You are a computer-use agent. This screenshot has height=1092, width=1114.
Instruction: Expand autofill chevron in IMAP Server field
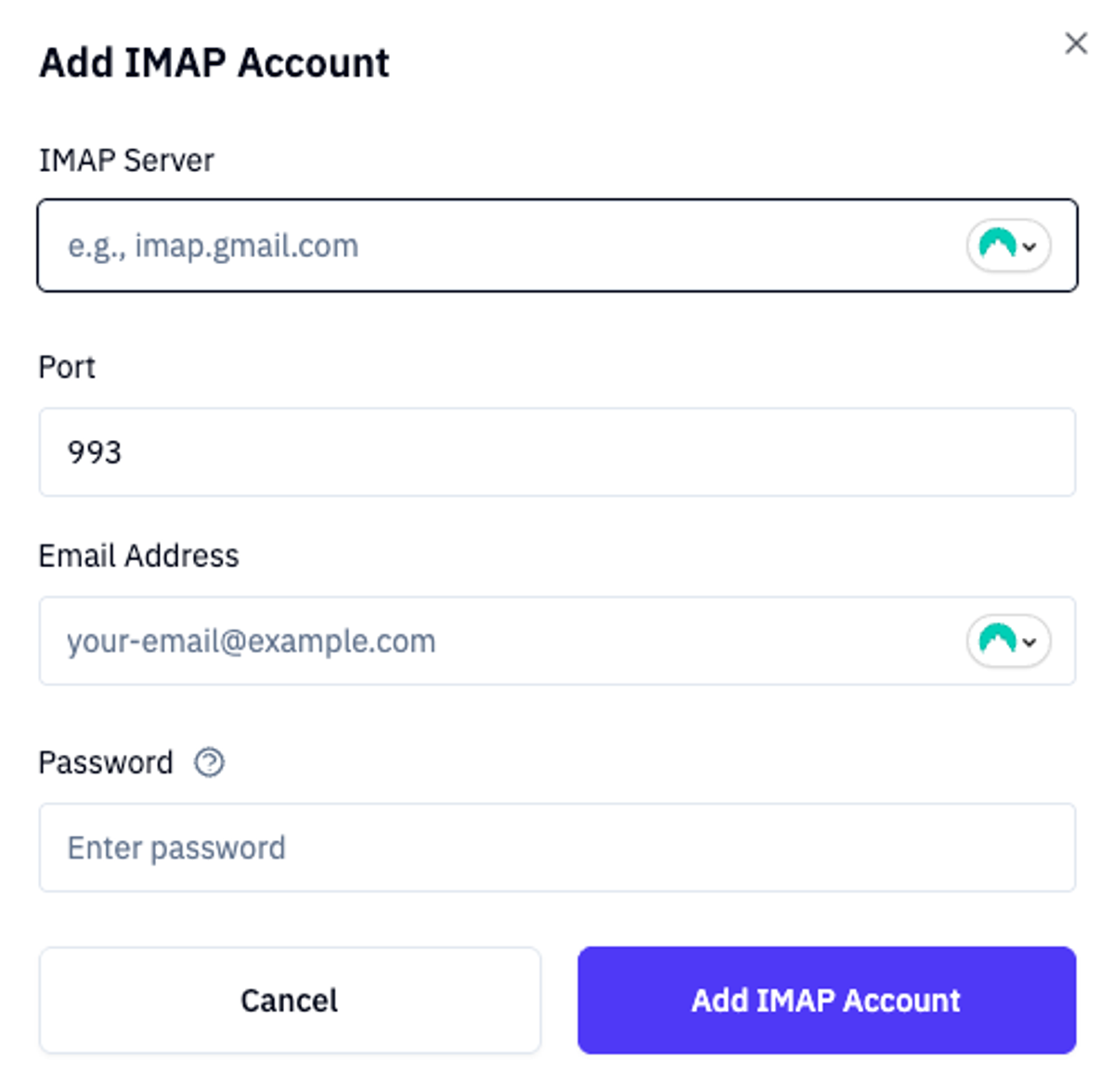[x=1030, y=247]
